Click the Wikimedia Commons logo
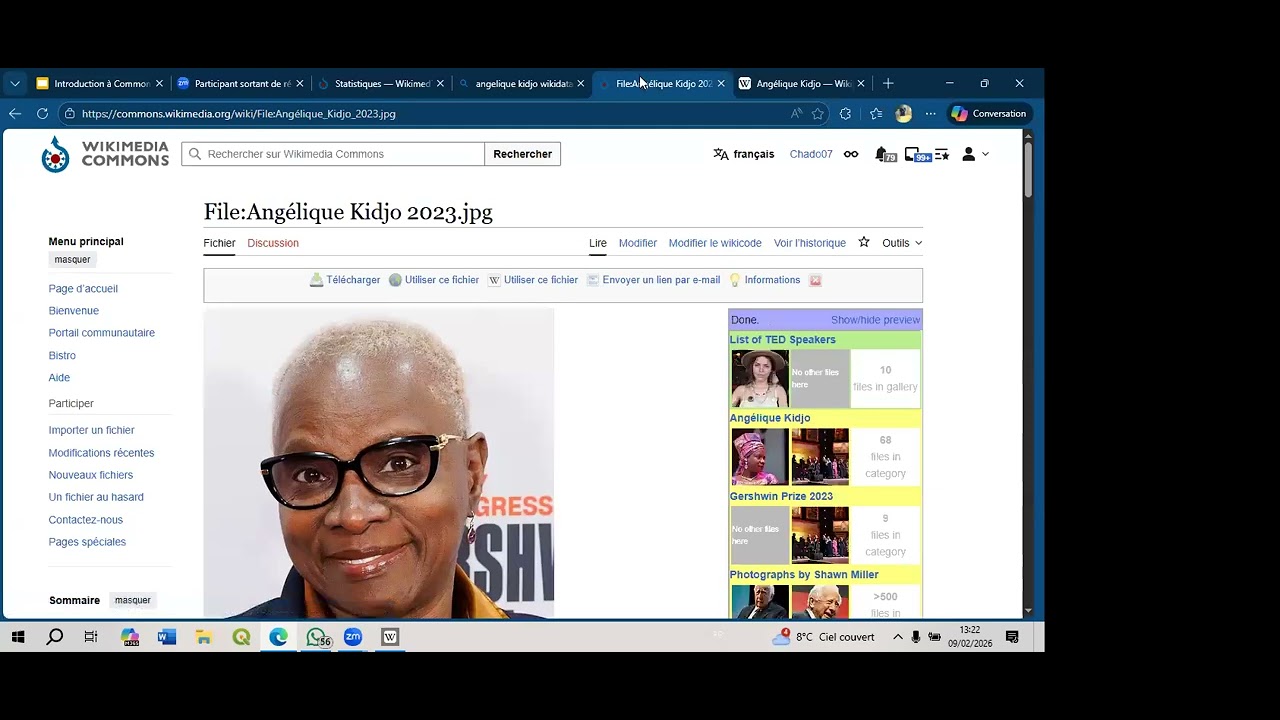 click(105, 154)
